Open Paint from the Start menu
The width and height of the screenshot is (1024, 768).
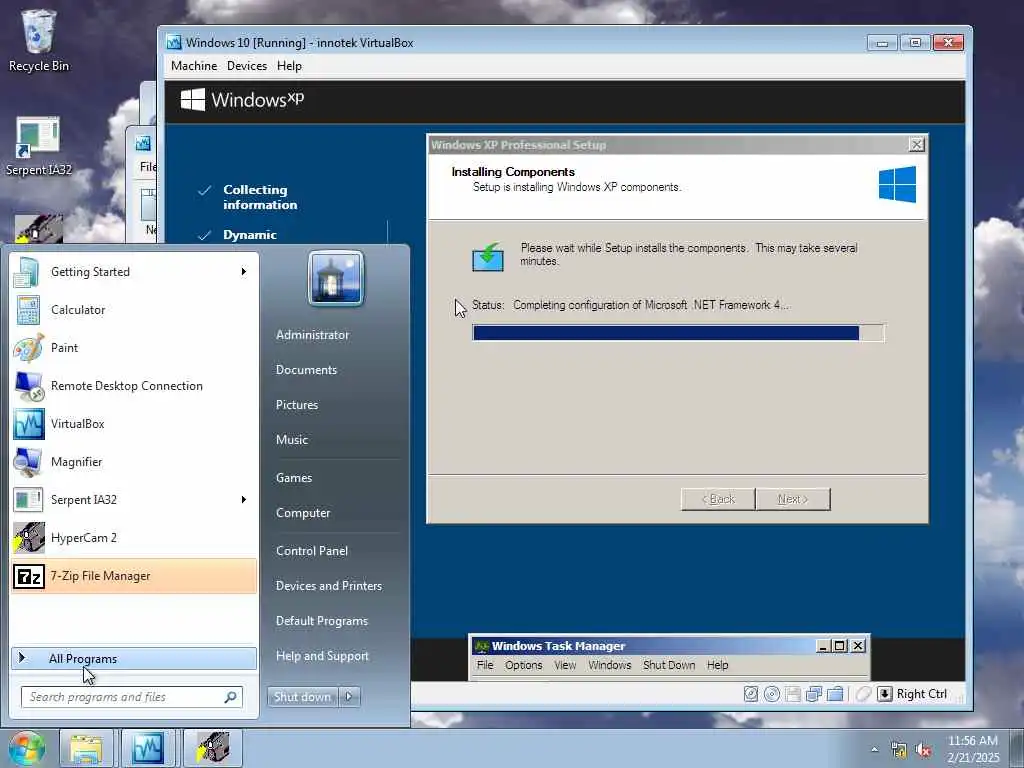click(133, 347)
